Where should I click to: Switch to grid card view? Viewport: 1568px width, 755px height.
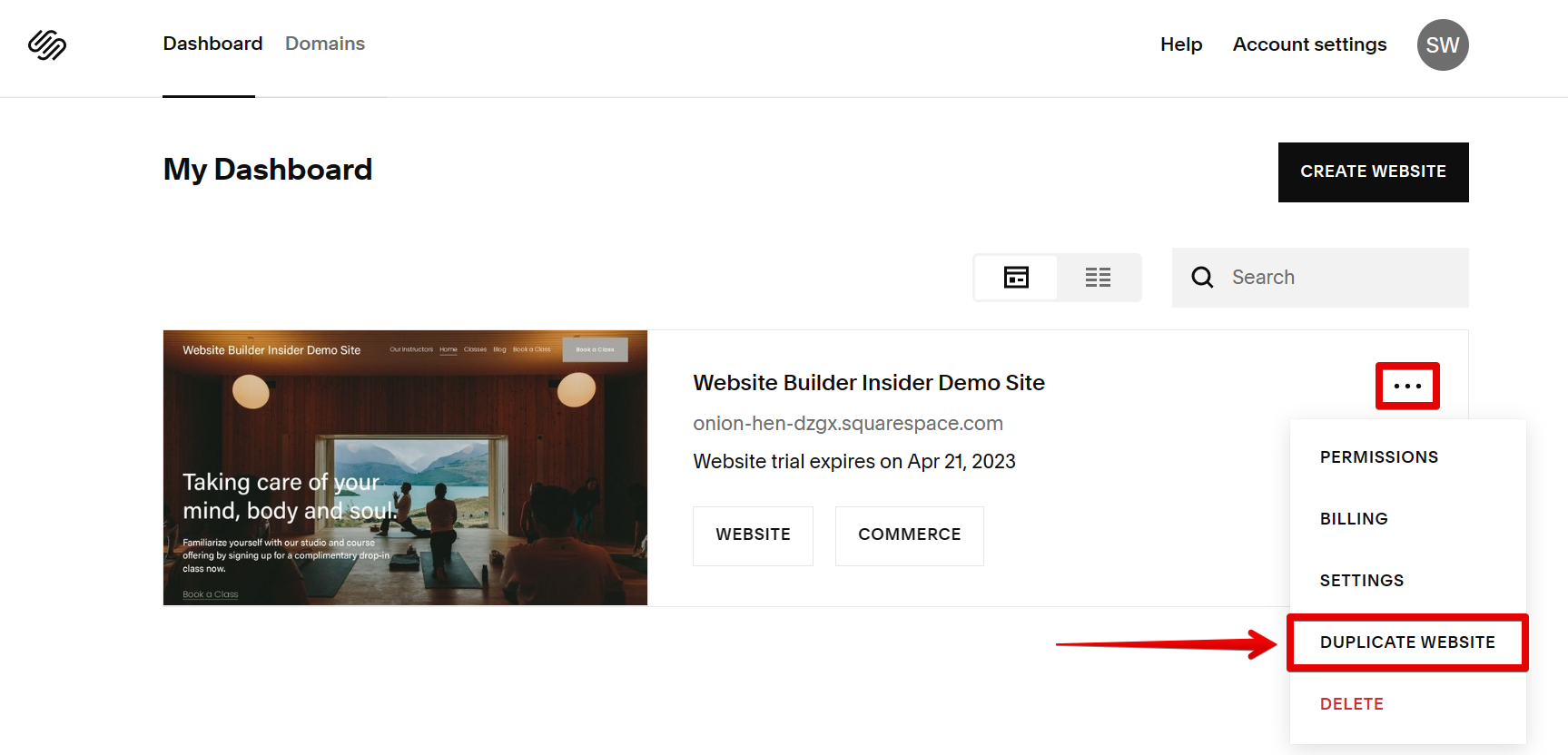(x=1016, y=278)
